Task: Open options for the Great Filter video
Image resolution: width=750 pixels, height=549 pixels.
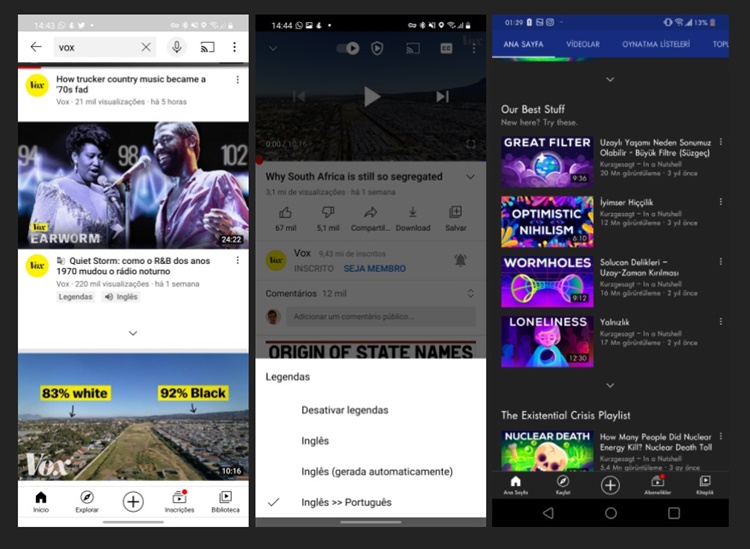Action: click(721, 142)
